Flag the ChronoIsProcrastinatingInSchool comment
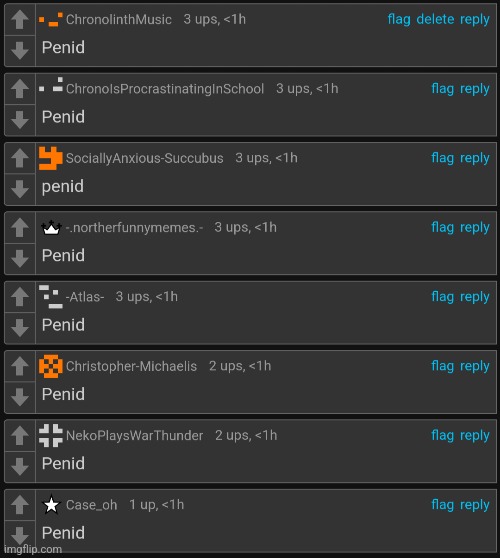 pos(442,89)
